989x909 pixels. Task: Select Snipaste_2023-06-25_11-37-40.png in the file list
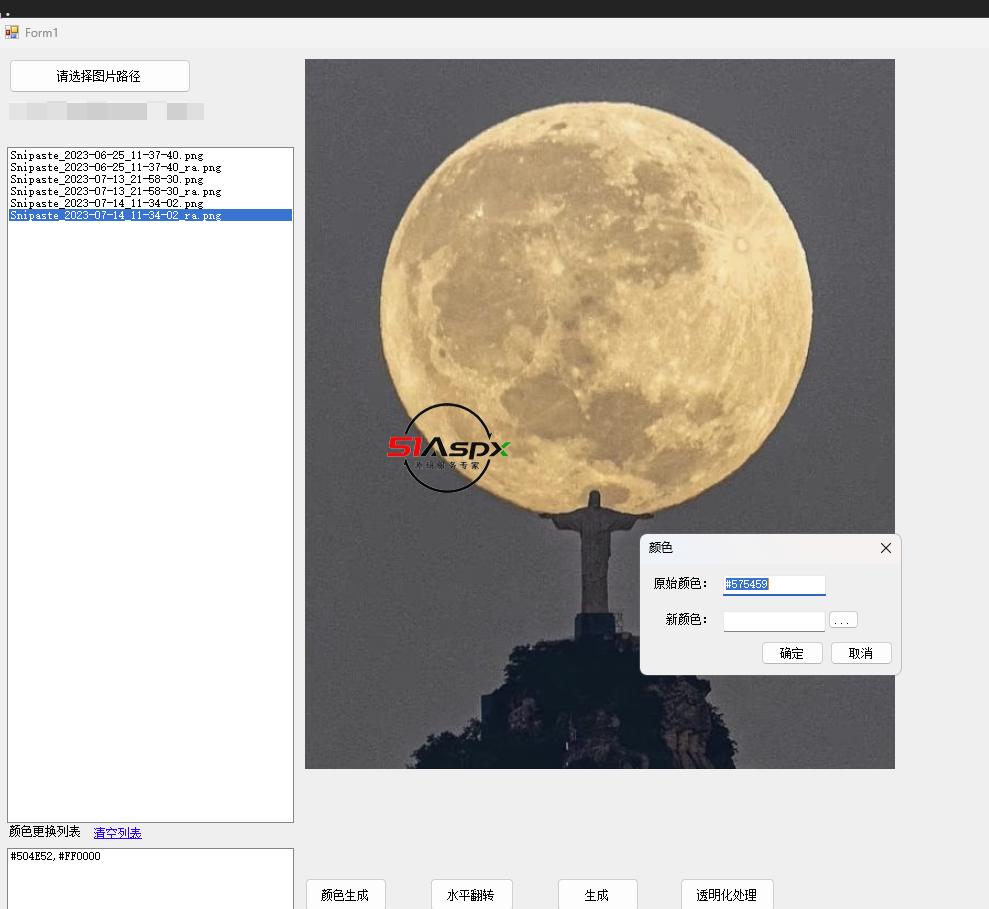coord(107,156)
